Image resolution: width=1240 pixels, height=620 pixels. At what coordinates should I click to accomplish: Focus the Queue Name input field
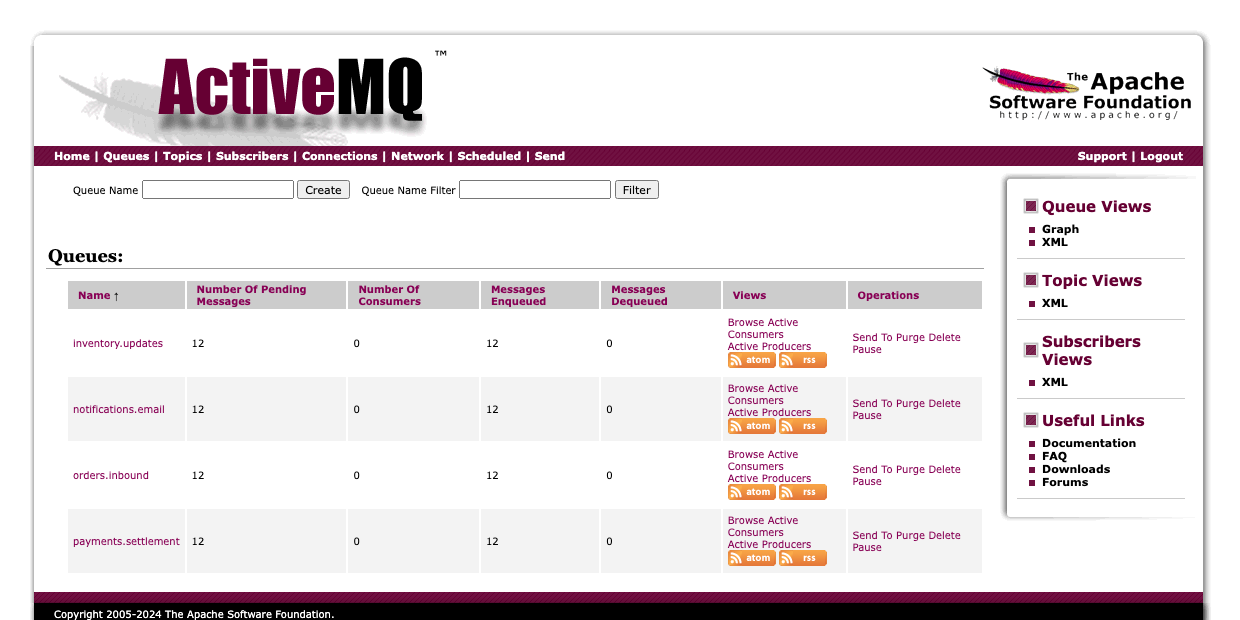click(x=218, y=190)
